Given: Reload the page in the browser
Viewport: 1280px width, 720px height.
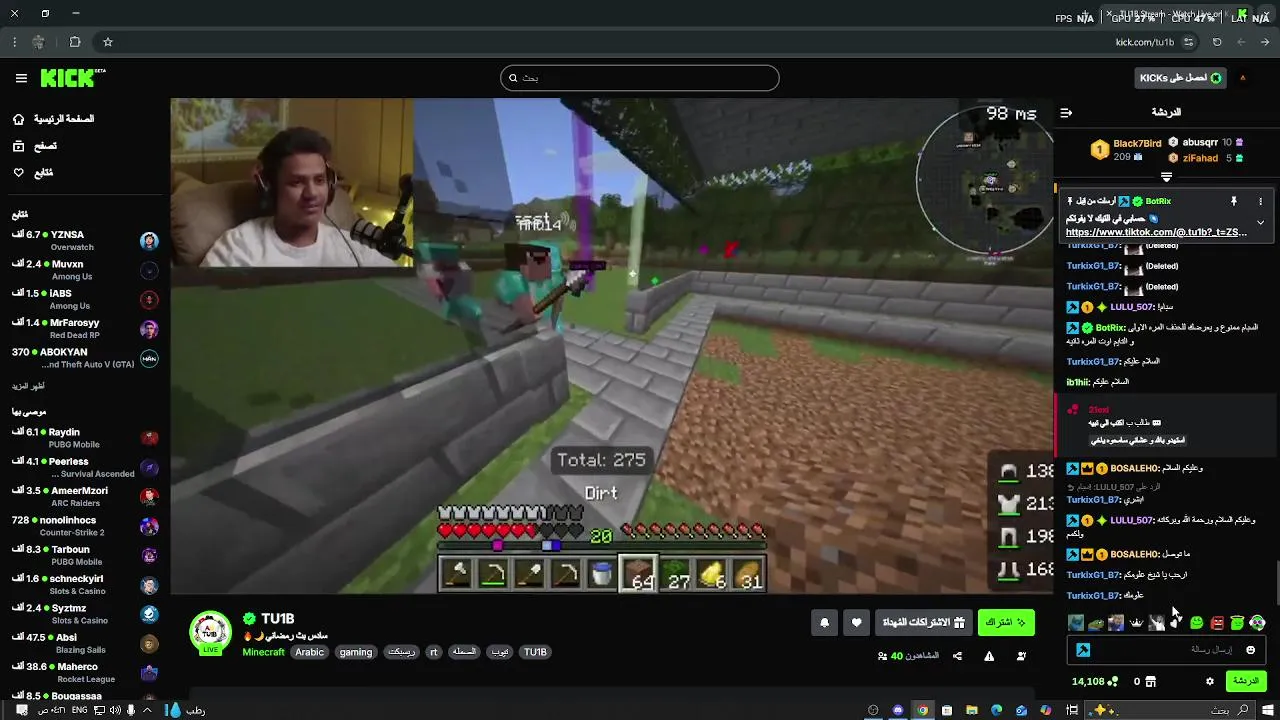Looking at the screenshot, I should click(1217, 42).
